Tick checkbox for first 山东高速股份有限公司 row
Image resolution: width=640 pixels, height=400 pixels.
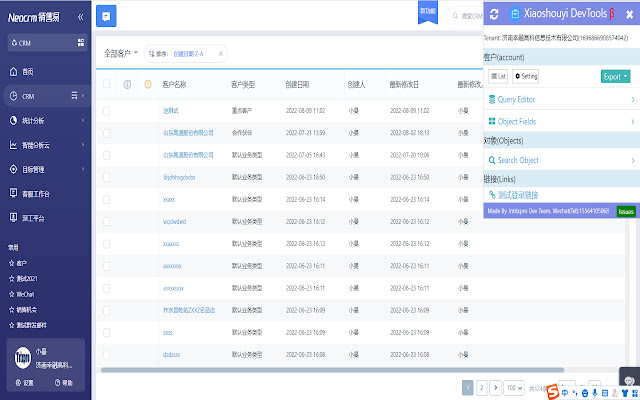click(x=107, y=133)
